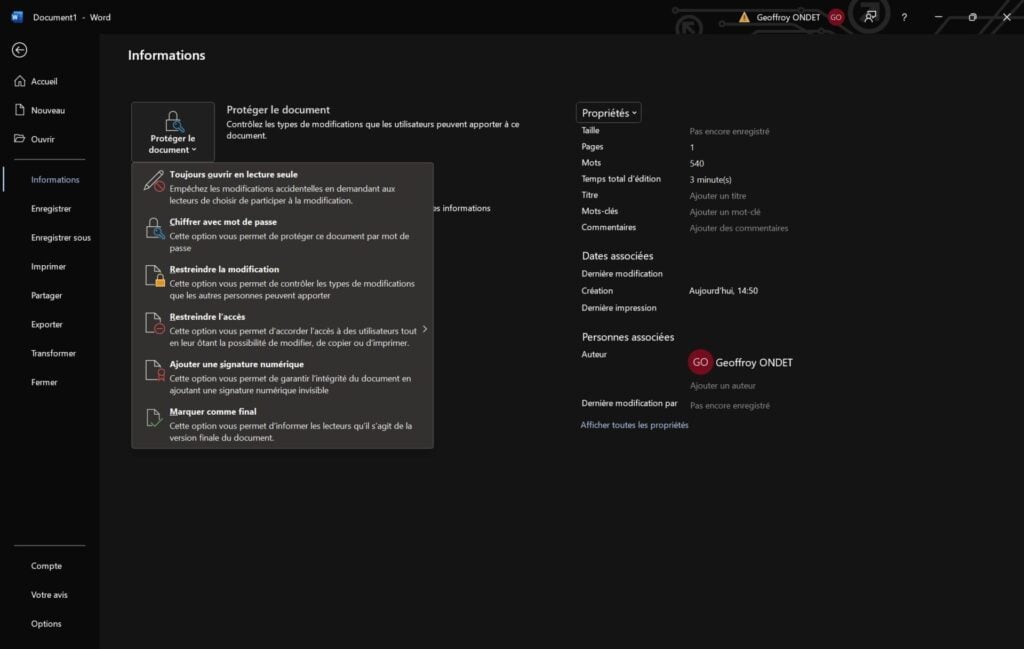1024x649 pixels.
Task: Click the back arrow icon
Action: 20,50
